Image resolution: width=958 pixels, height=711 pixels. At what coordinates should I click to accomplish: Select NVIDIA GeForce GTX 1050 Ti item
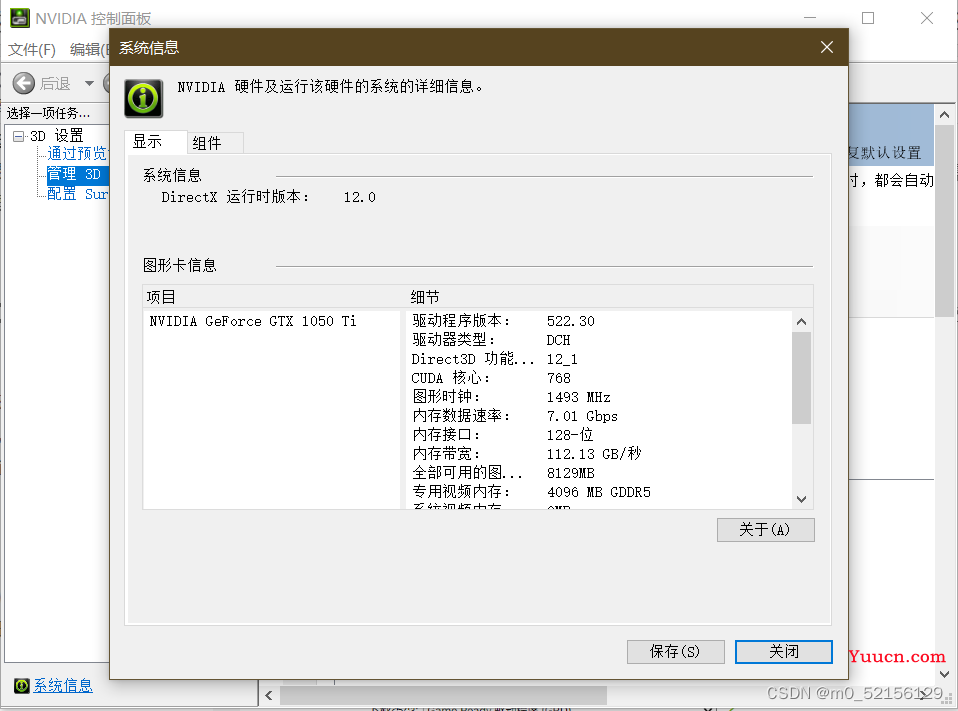(x=253, y=321)
